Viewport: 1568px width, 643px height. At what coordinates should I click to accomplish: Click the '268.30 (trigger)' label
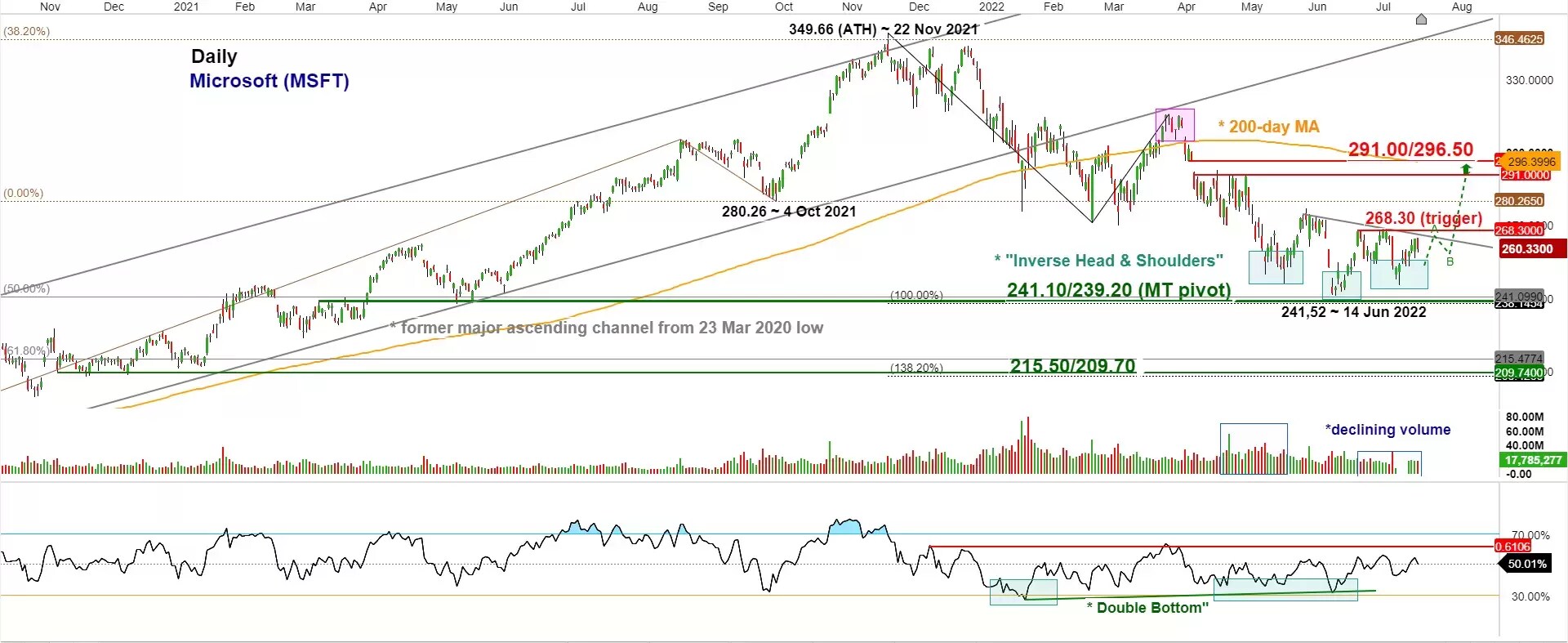1423,218
